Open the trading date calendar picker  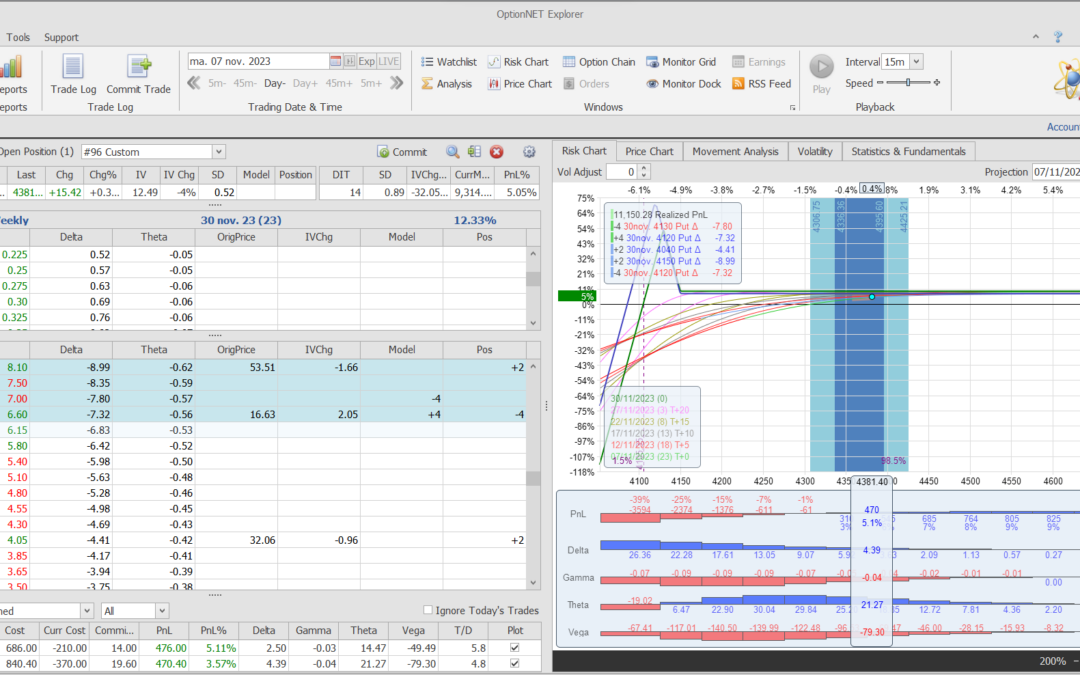335,61
